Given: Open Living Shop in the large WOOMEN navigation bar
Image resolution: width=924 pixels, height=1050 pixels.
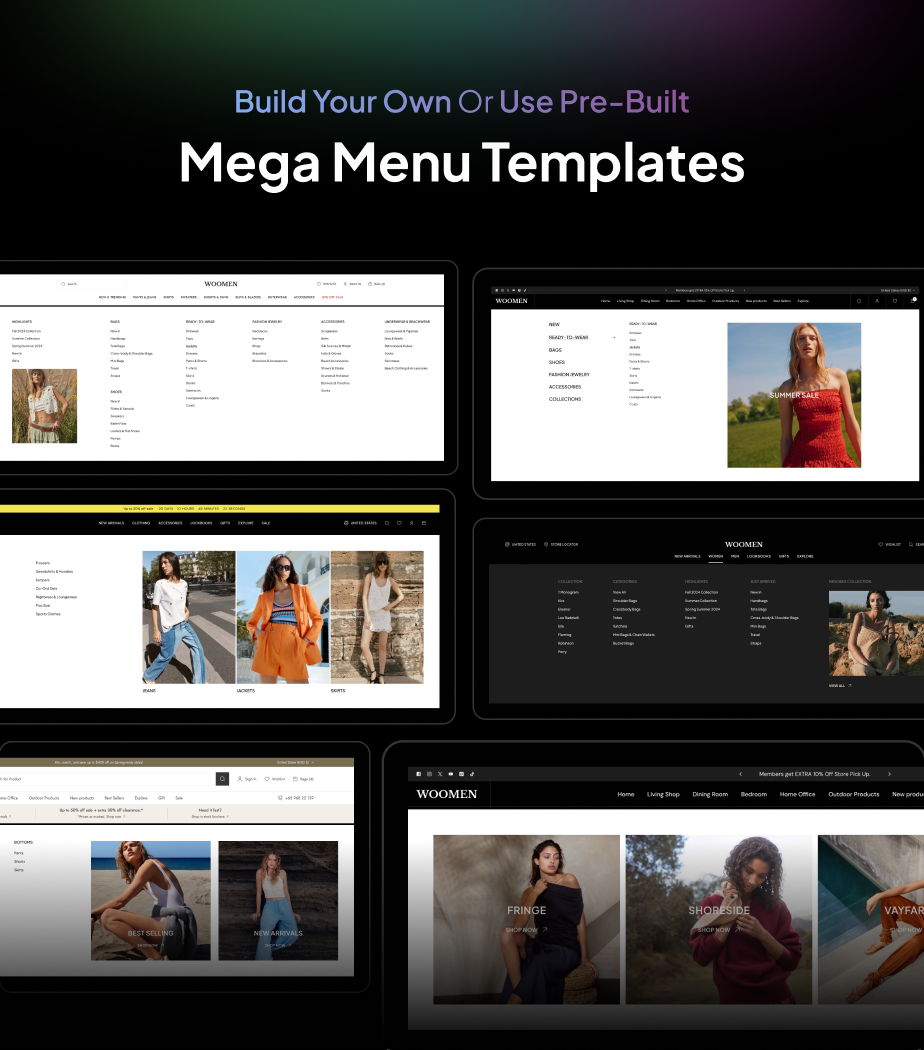Looking at the screenshot, I should pos(663,795).
